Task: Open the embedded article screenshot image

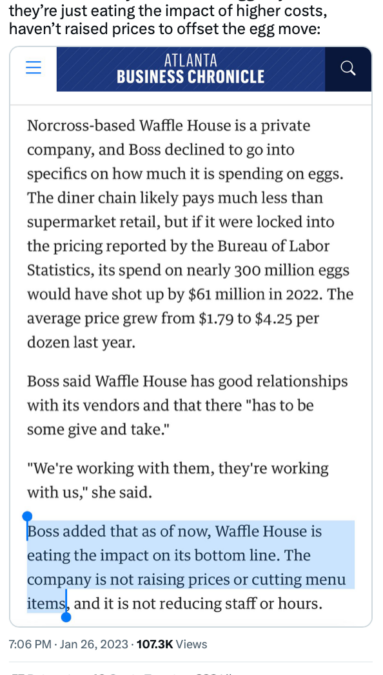Action: pyautogui.click(x=191, y=337)
